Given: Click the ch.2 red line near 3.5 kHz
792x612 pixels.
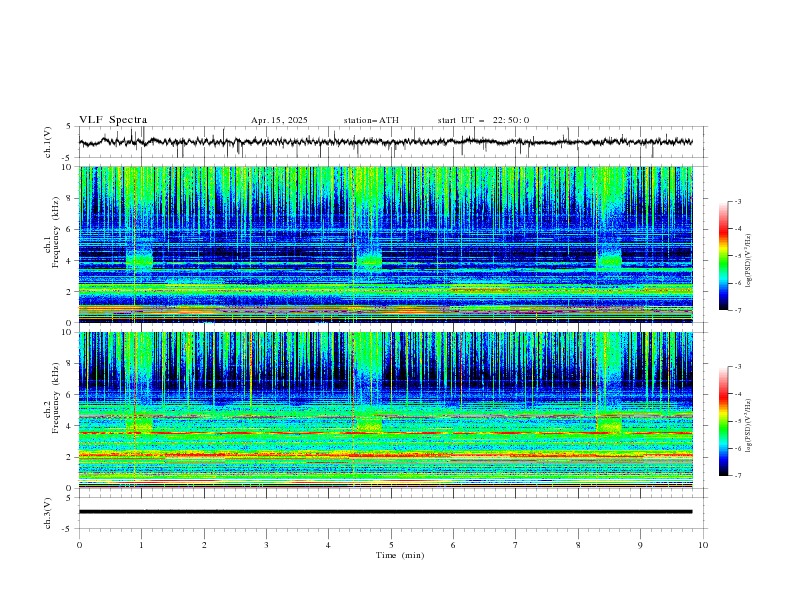Looking at the screenshot, I should pos(386,433).
